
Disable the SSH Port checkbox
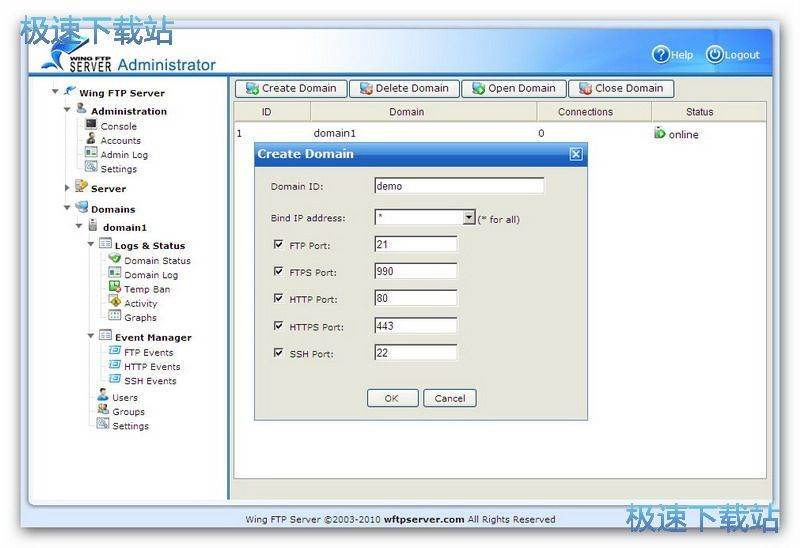tap(278, 353)
